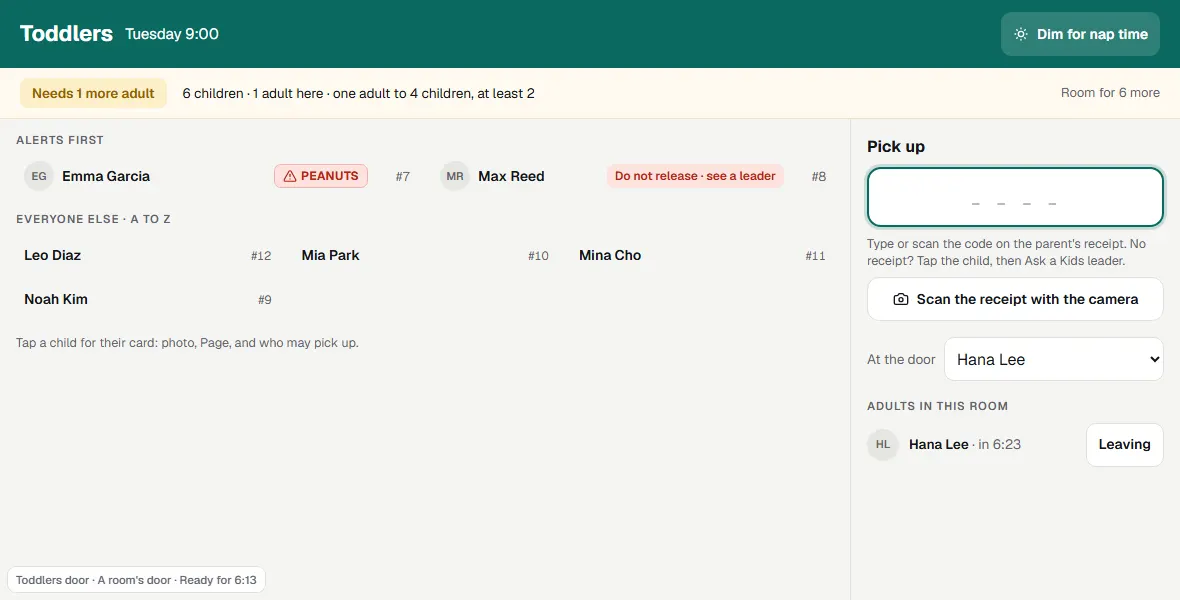
Task: Click the receipt code helper text
Action: coord(1006,252)
